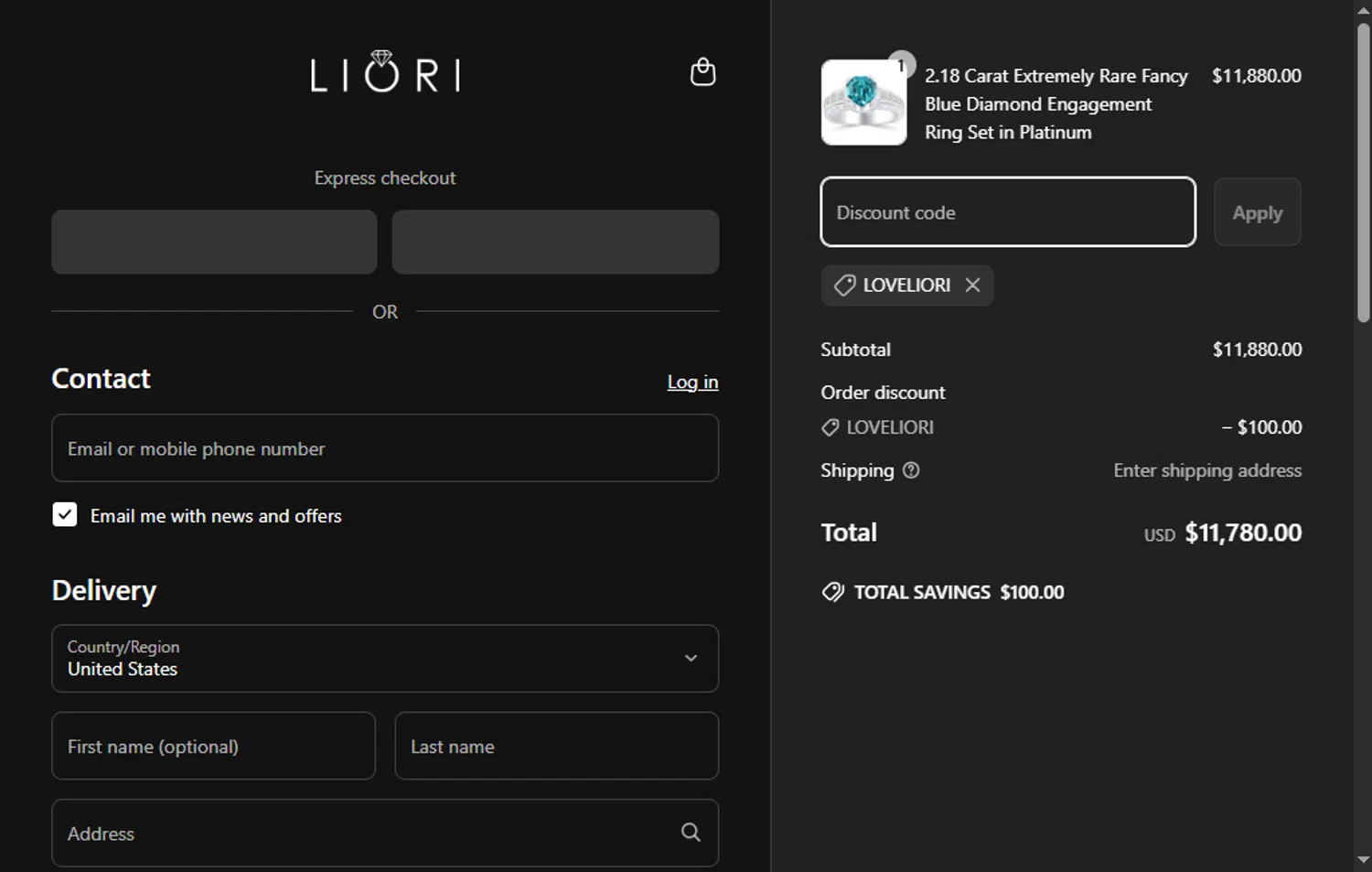This screenshot has height=872, width=1372.
Task: Focus the First name (optional) field
Action: pos(213,747)
